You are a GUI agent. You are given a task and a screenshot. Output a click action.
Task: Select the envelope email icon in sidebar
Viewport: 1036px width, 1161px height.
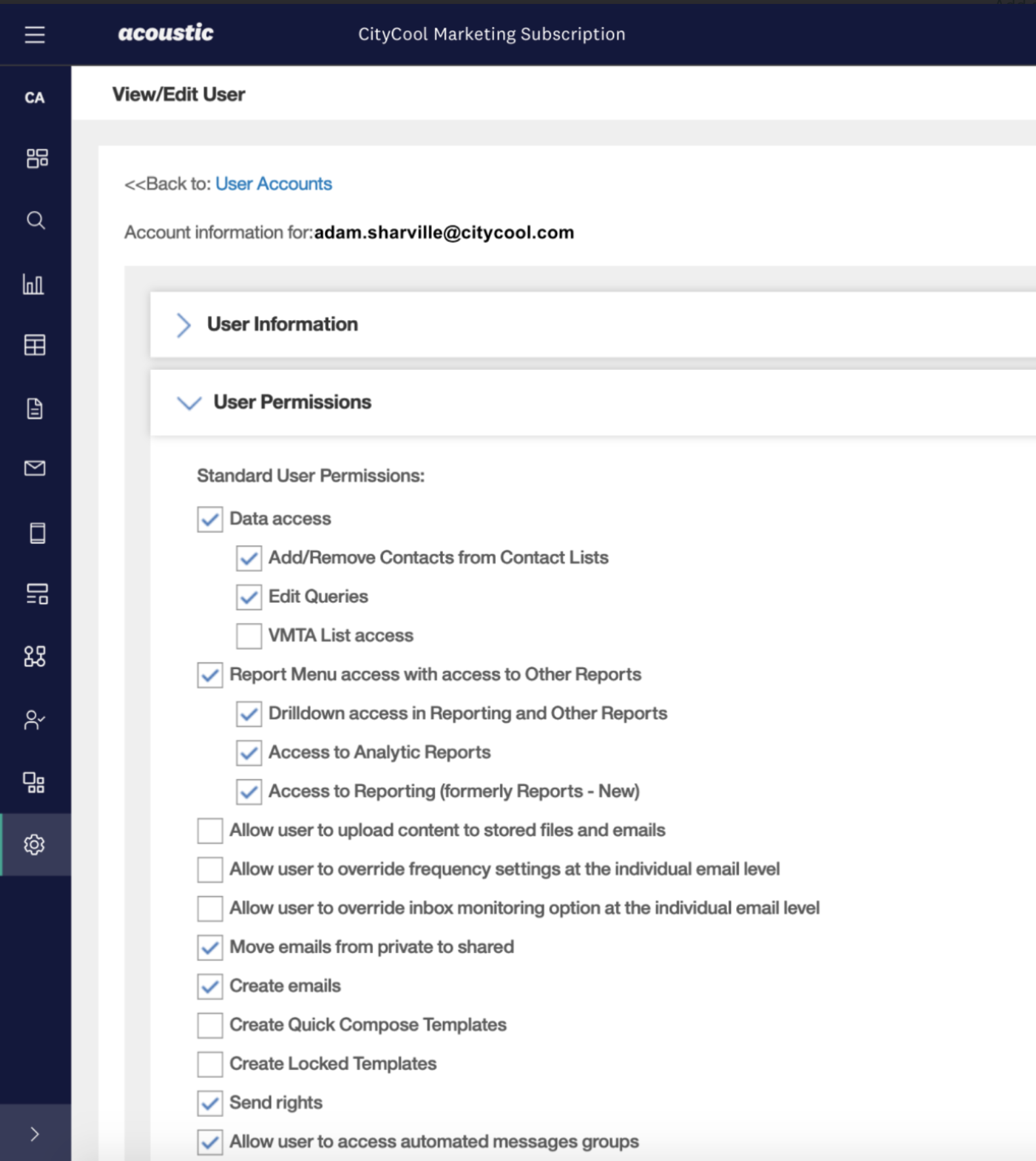(x=35, y=468)
